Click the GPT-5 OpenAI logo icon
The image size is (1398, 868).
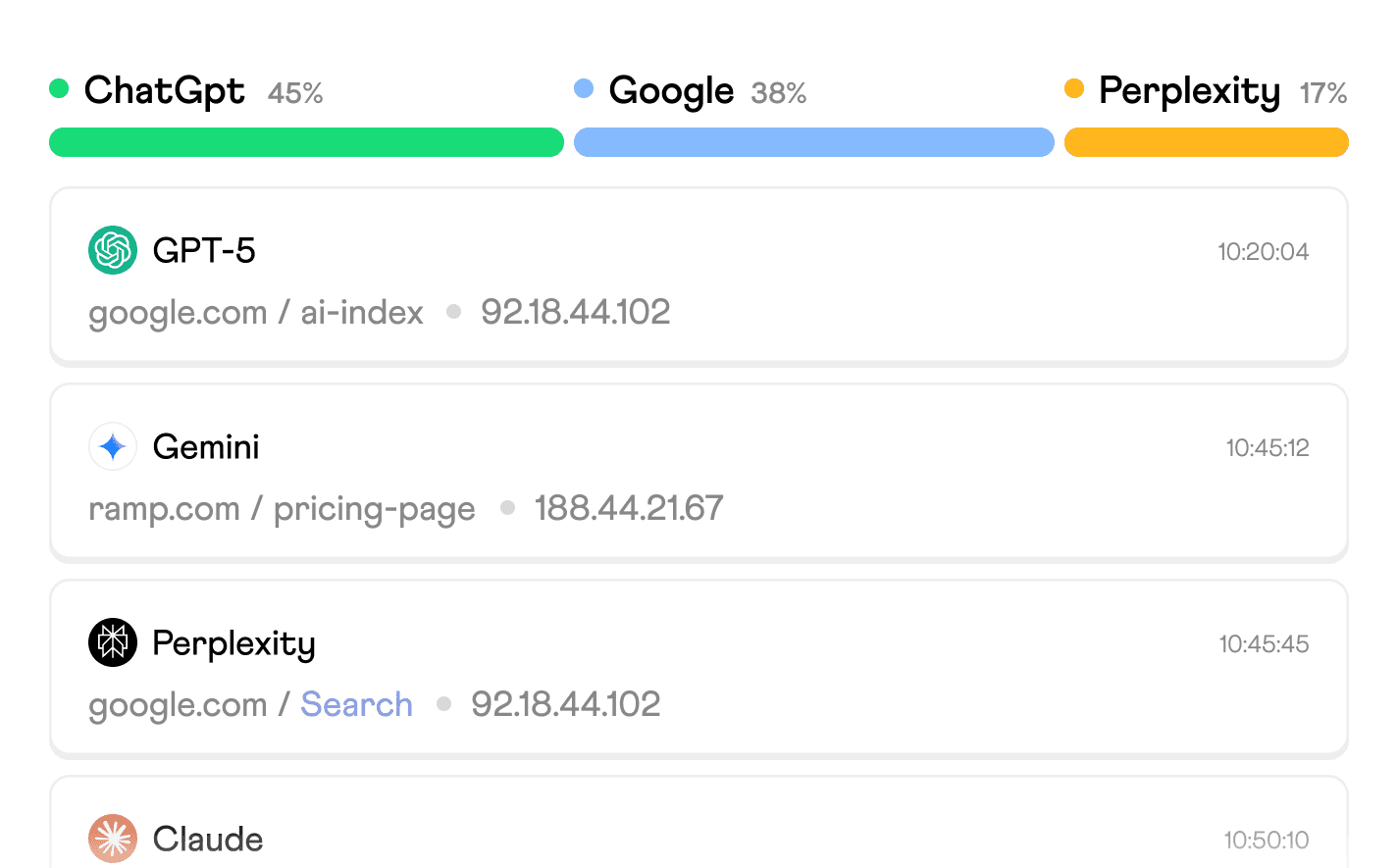(113, 250)
